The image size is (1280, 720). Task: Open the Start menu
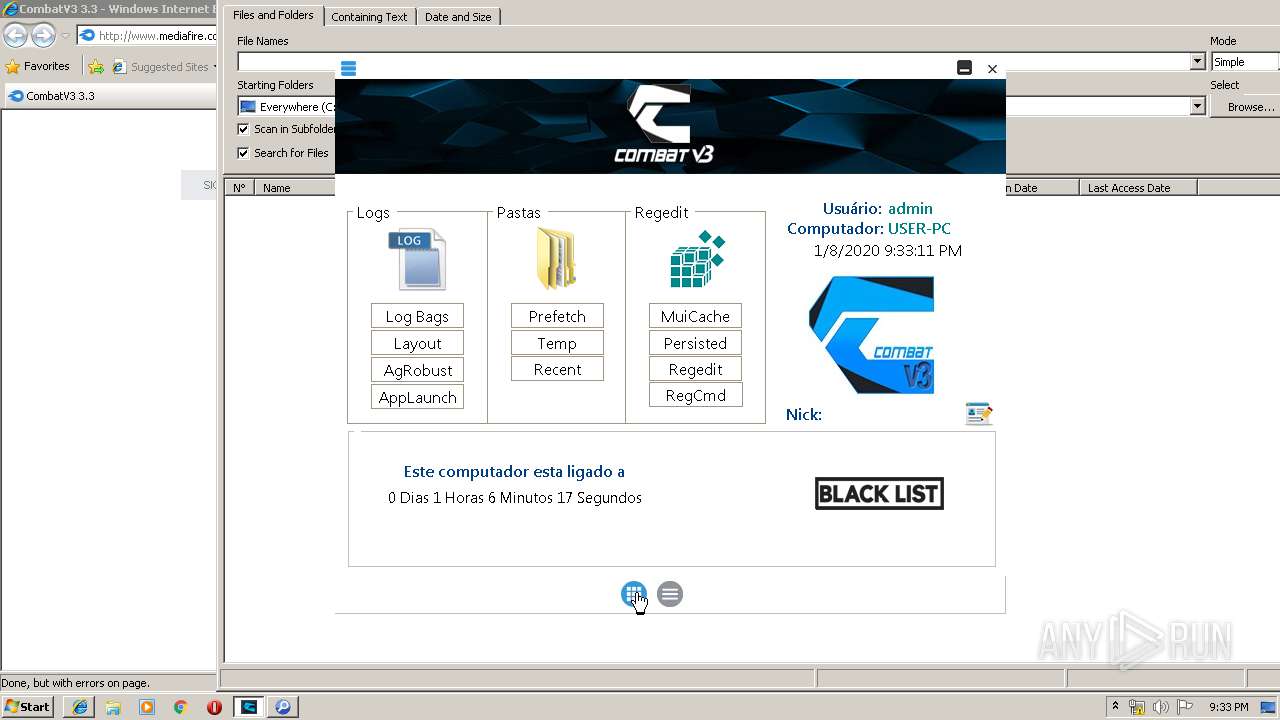[27, 706]
